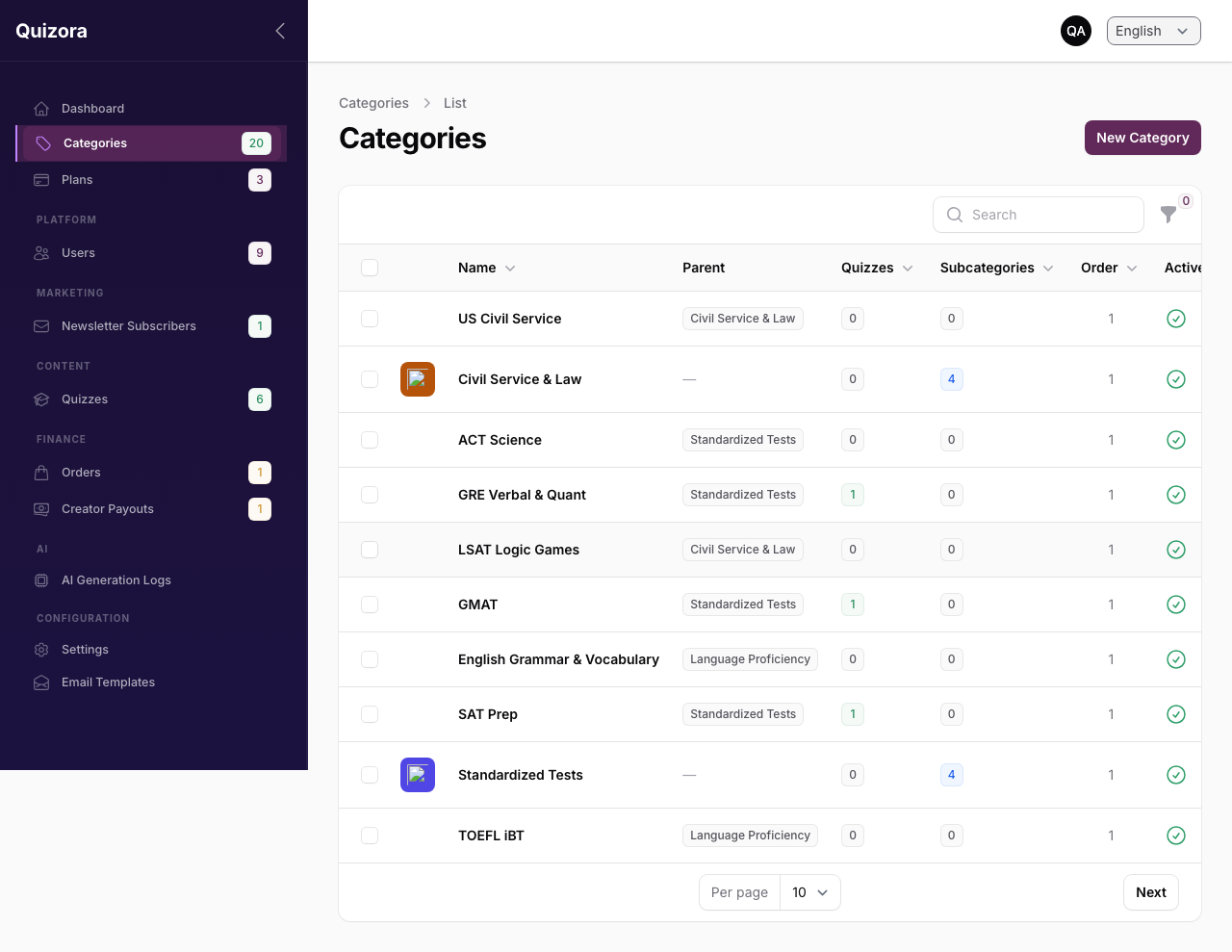Image resolution: width=1232 pixels, height=952 pixels.
Task: Click the Newsletter Subscribers envelope icon
Action: 41,326
